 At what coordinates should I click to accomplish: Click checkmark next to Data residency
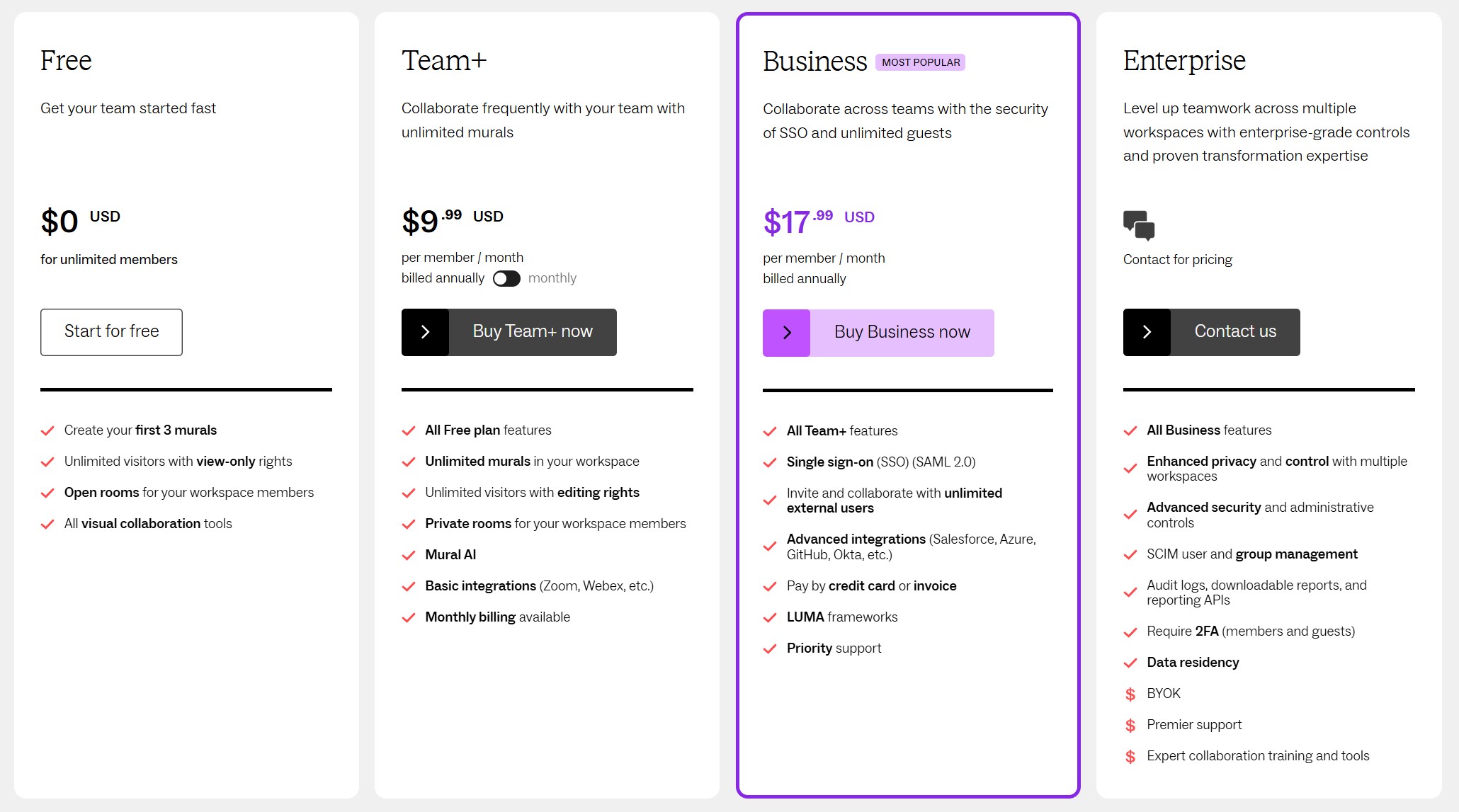1130,663
